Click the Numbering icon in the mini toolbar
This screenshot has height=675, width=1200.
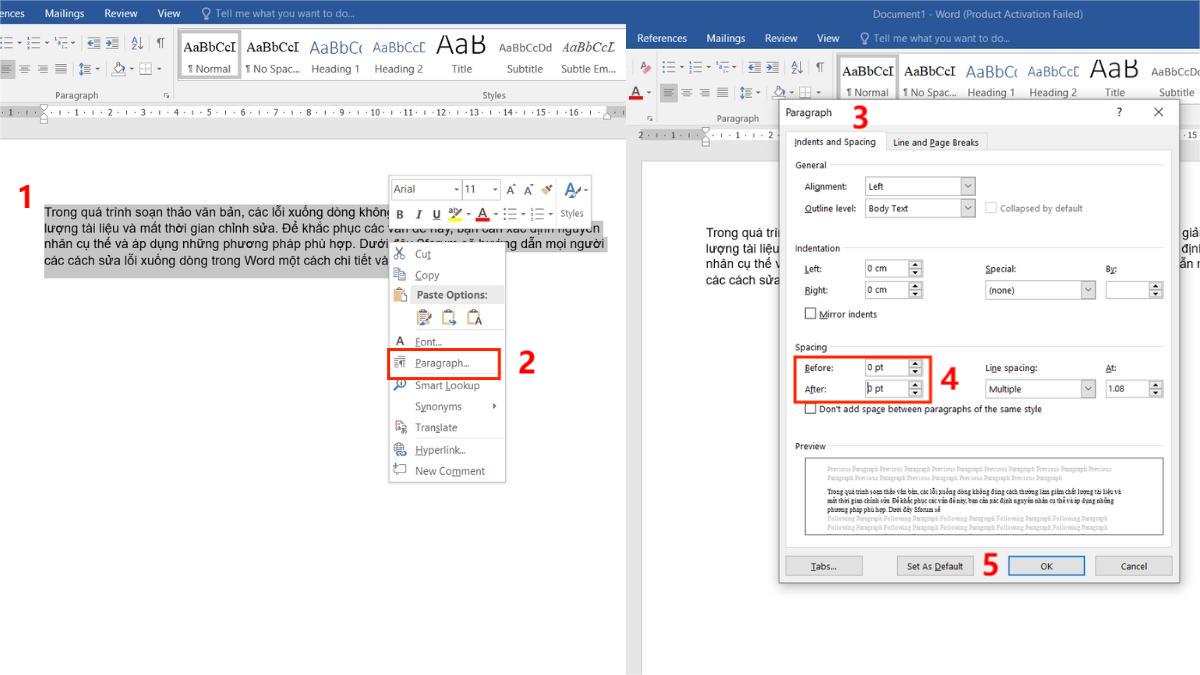point(537,214)
